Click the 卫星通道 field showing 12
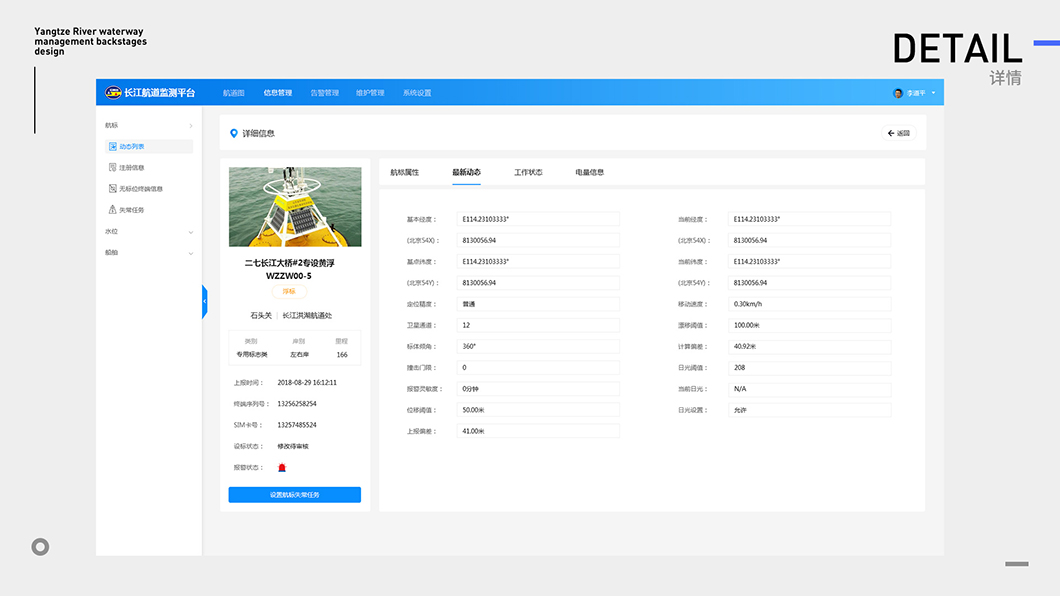1060x596 pixels. [538, 325]
